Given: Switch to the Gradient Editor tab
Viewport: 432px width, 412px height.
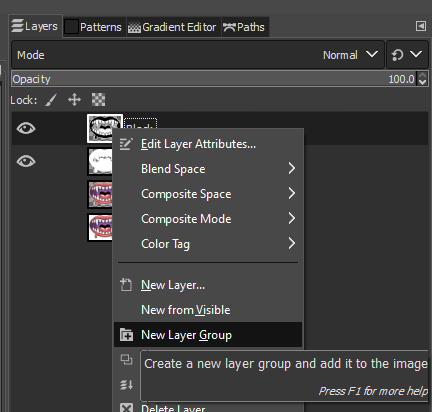Looking at the screenshot, I should click(x=173, y=27).
